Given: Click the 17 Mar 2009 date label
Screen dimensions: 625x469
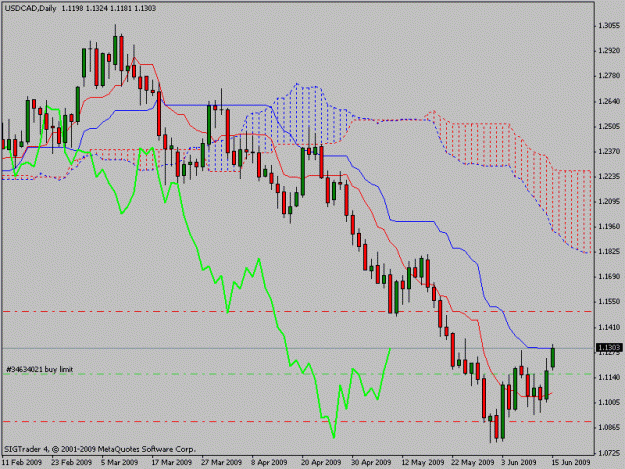Looking at the screenshot, I should coord(172,462).
